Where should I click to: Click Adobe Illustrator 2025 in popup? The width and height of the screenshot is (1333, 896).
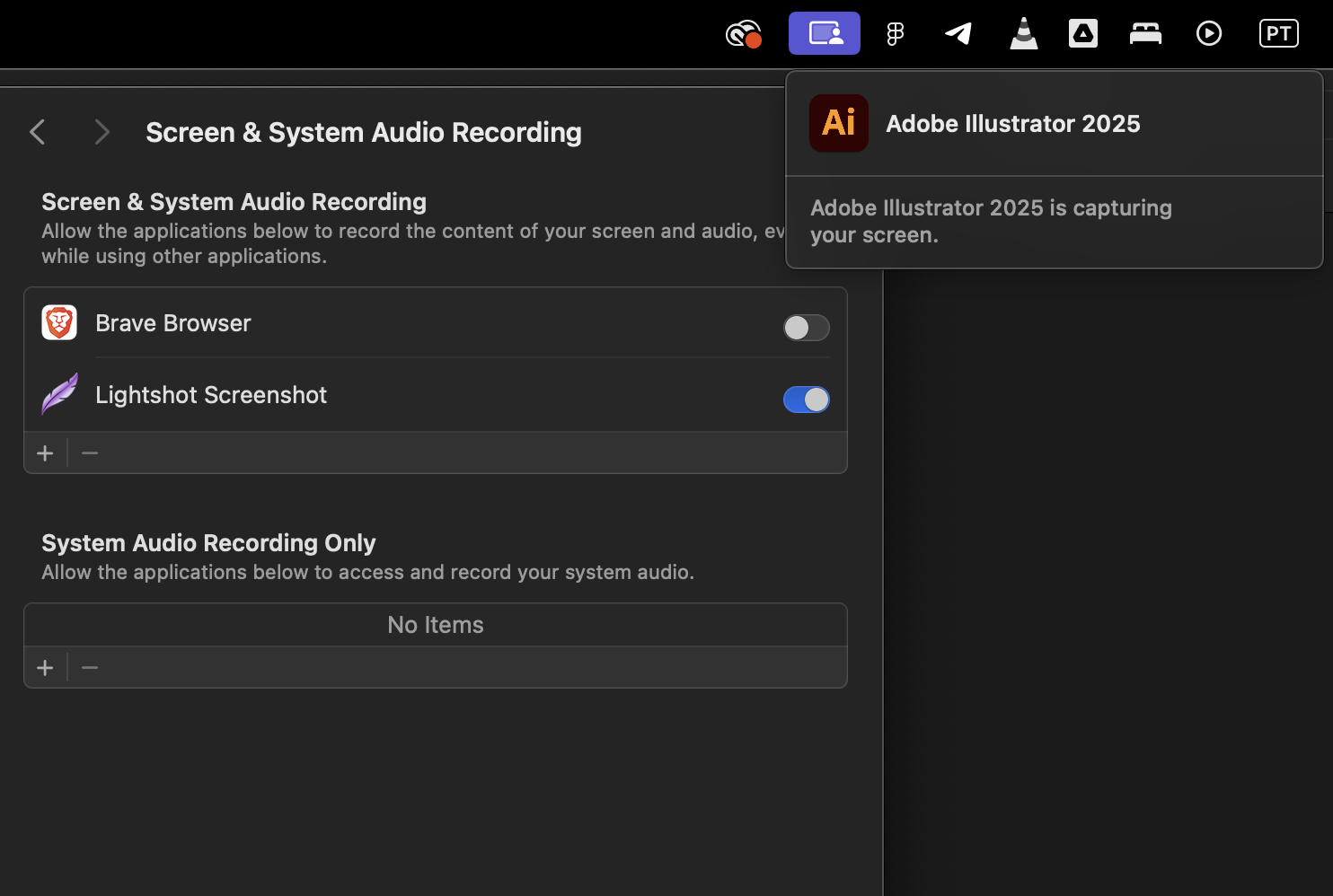pos(1012,124)
